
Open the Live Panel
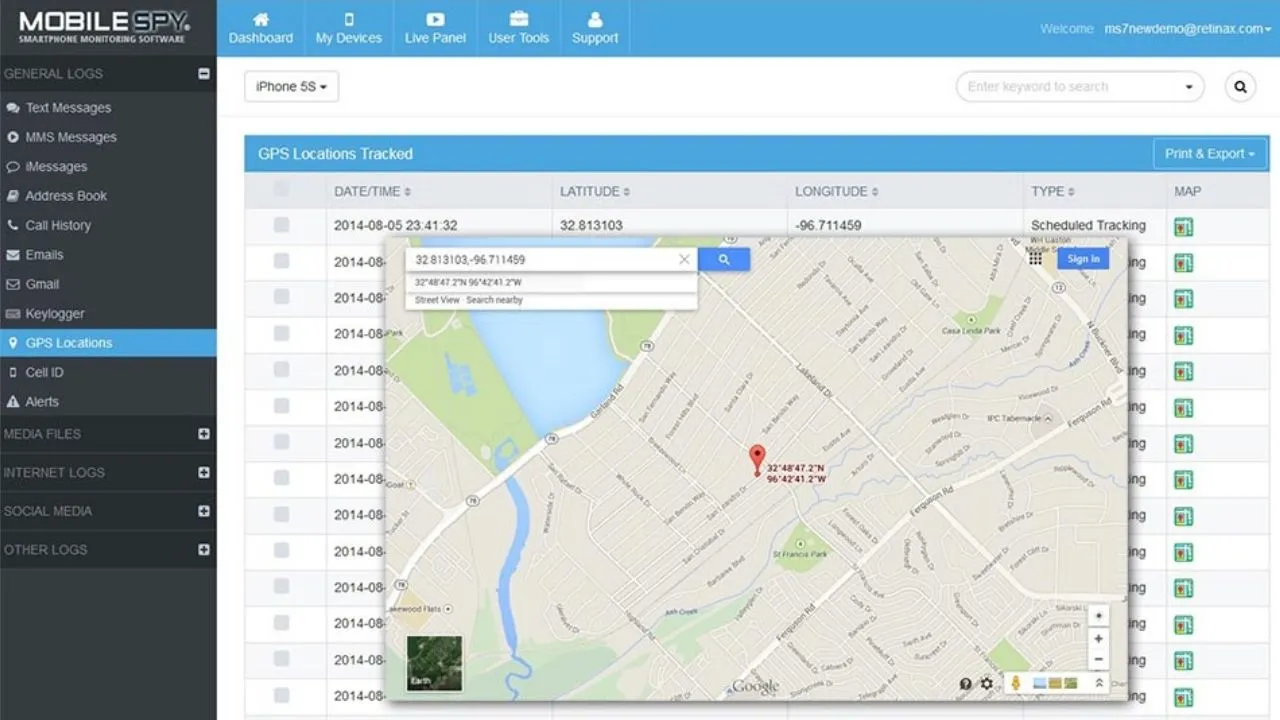435,28
